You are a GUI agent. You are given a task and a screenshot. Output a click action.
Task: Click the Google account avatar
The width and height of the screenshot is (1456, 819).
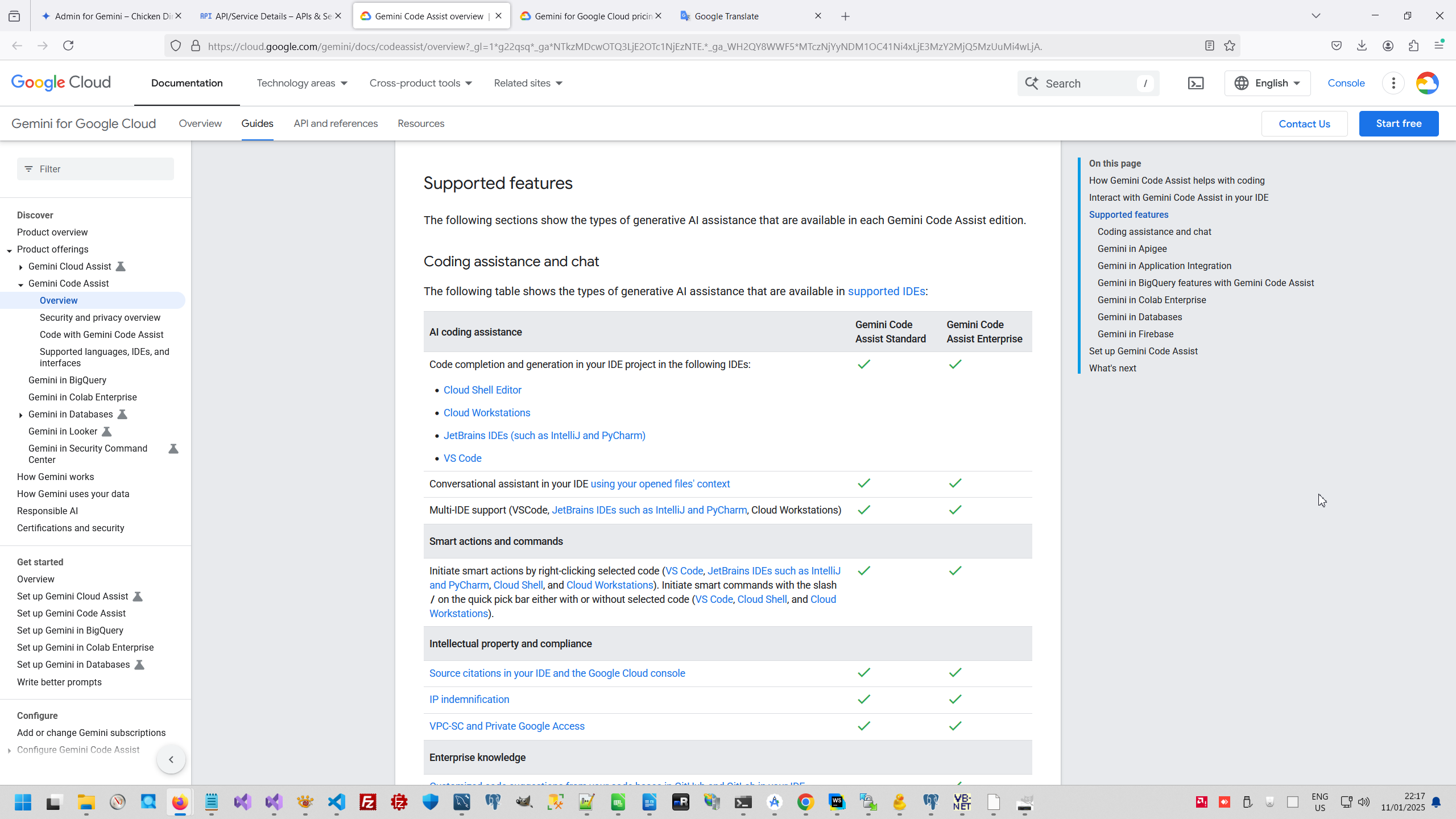(x=1427, y=84)
